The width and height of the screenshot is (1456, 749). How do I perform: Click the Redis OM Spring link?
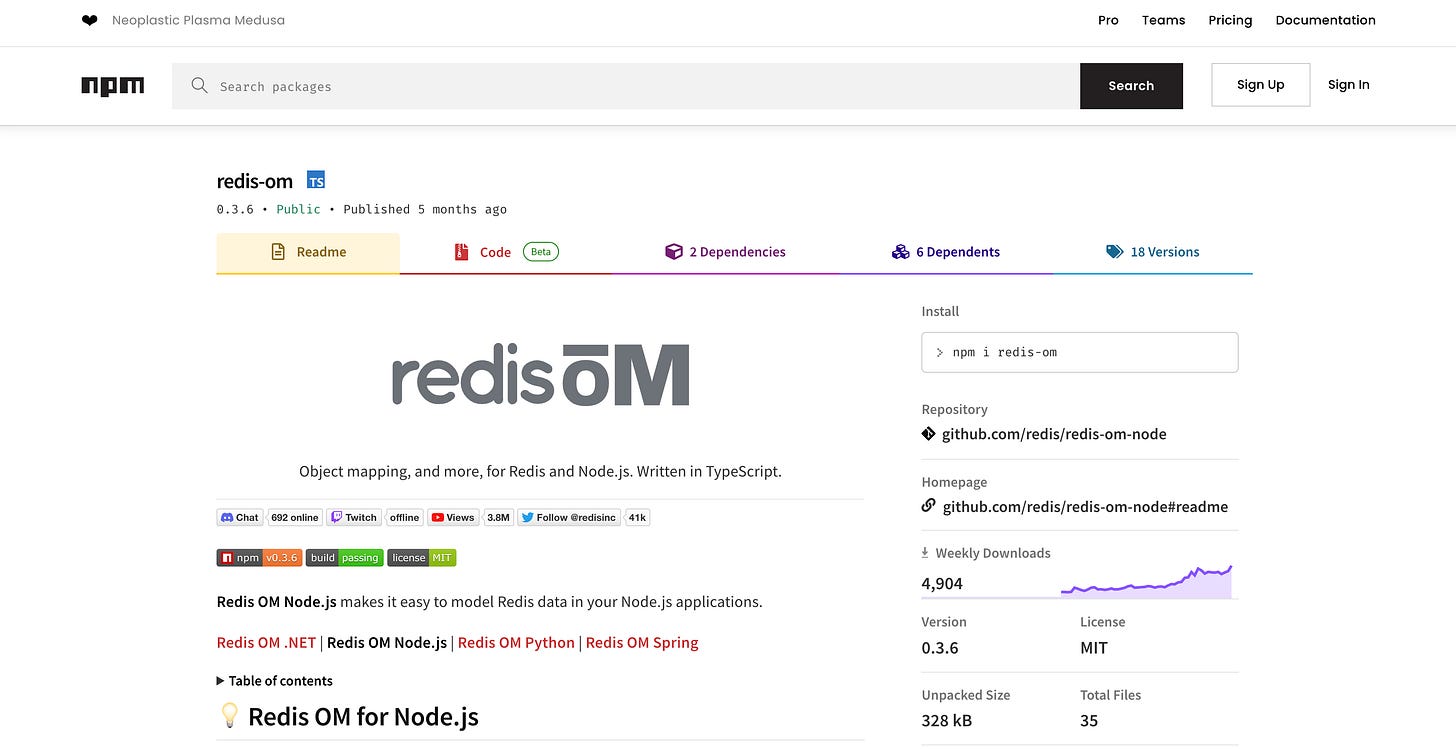[642, 642]
